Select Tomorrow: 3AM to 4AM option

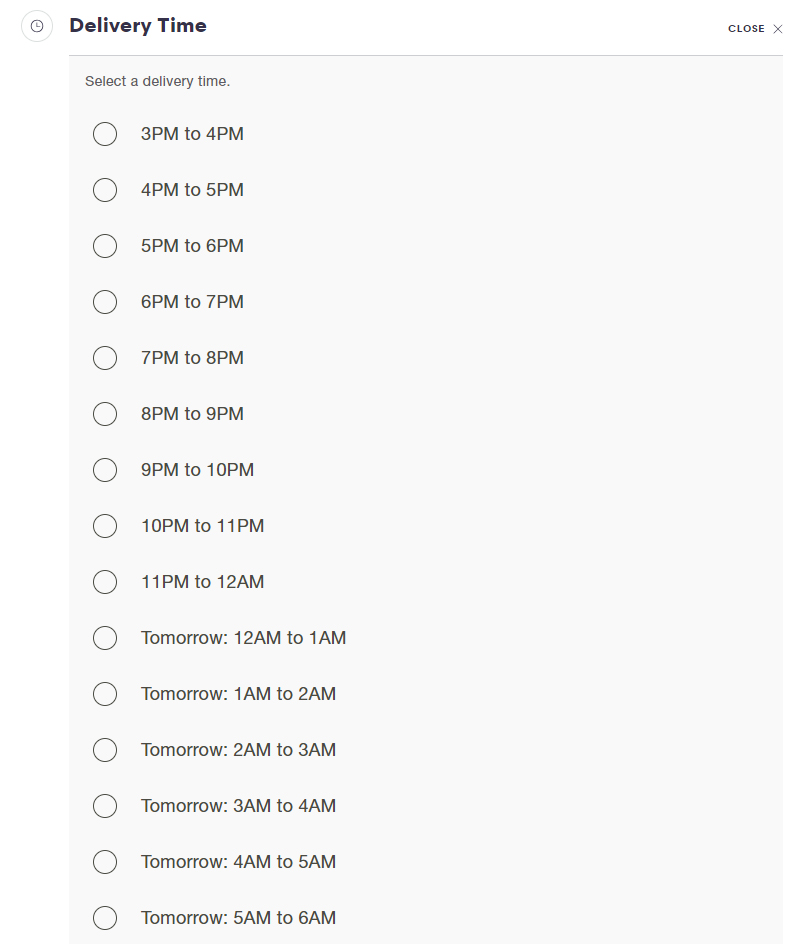105,806
